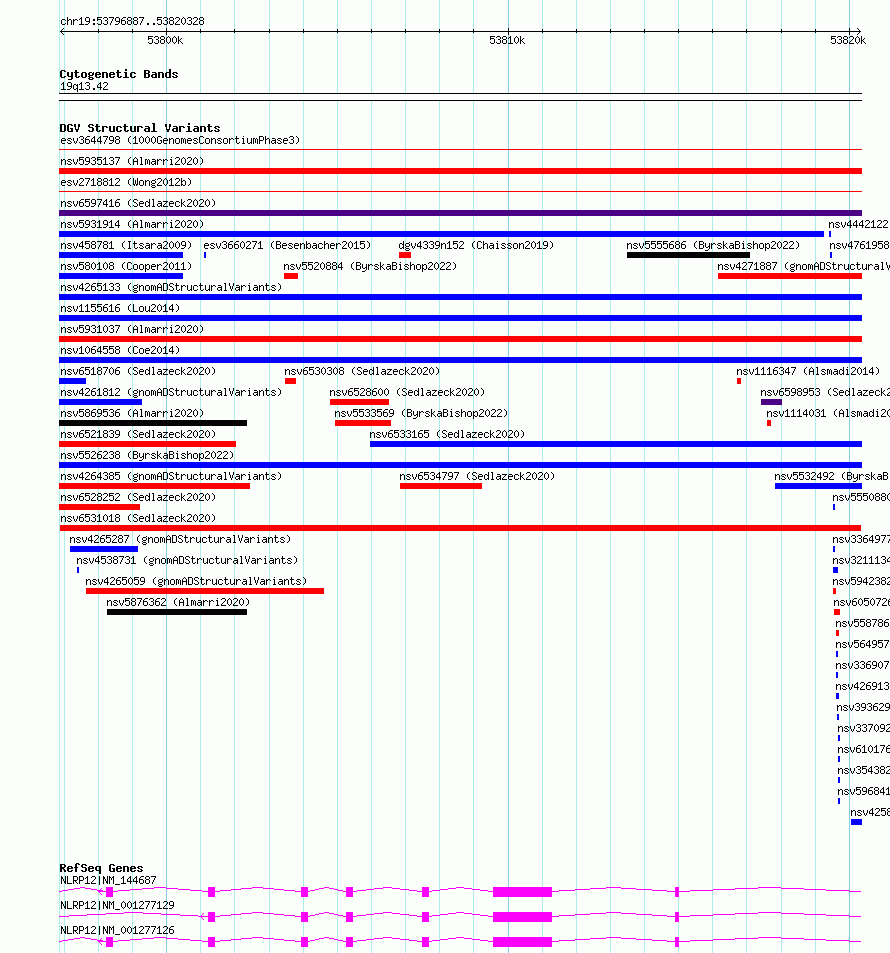890x953 pixels.
Task: Click variant label esv3660271 (Besenbacher2015)
Action: [287, 246]
